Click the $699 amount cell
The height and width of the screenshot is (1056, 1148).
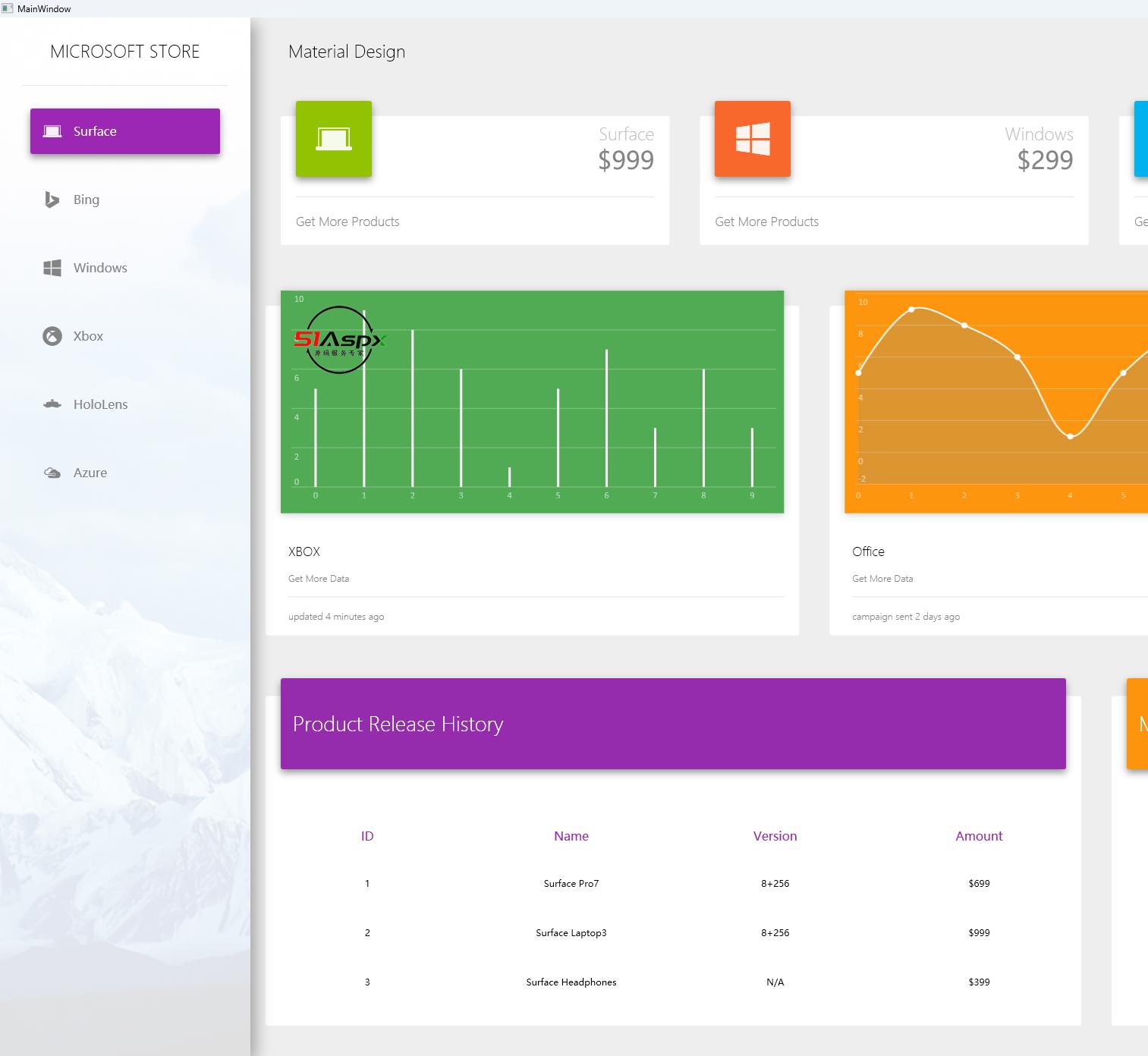979,884
